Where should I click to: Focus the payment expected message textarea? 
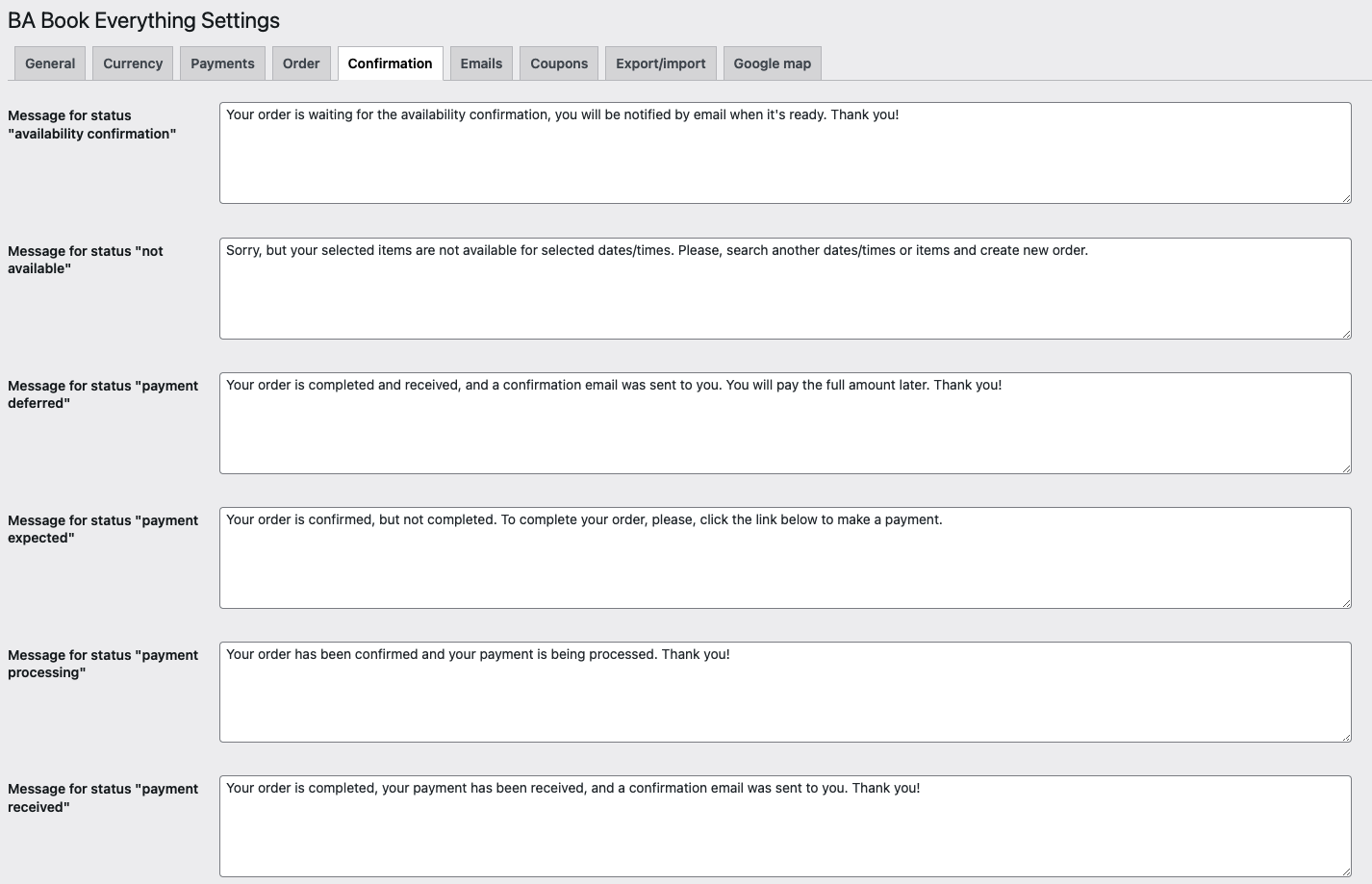click(784, 558)
